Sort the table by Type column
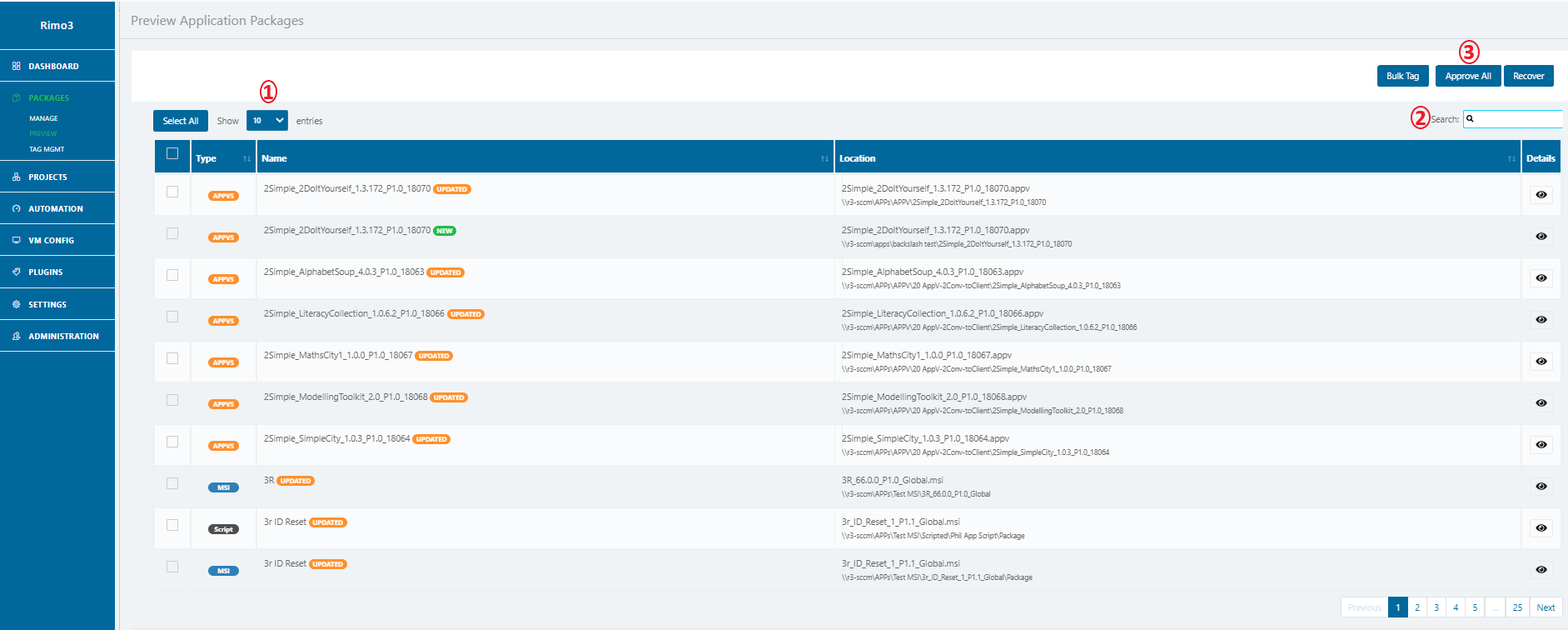 coord(223,158)
